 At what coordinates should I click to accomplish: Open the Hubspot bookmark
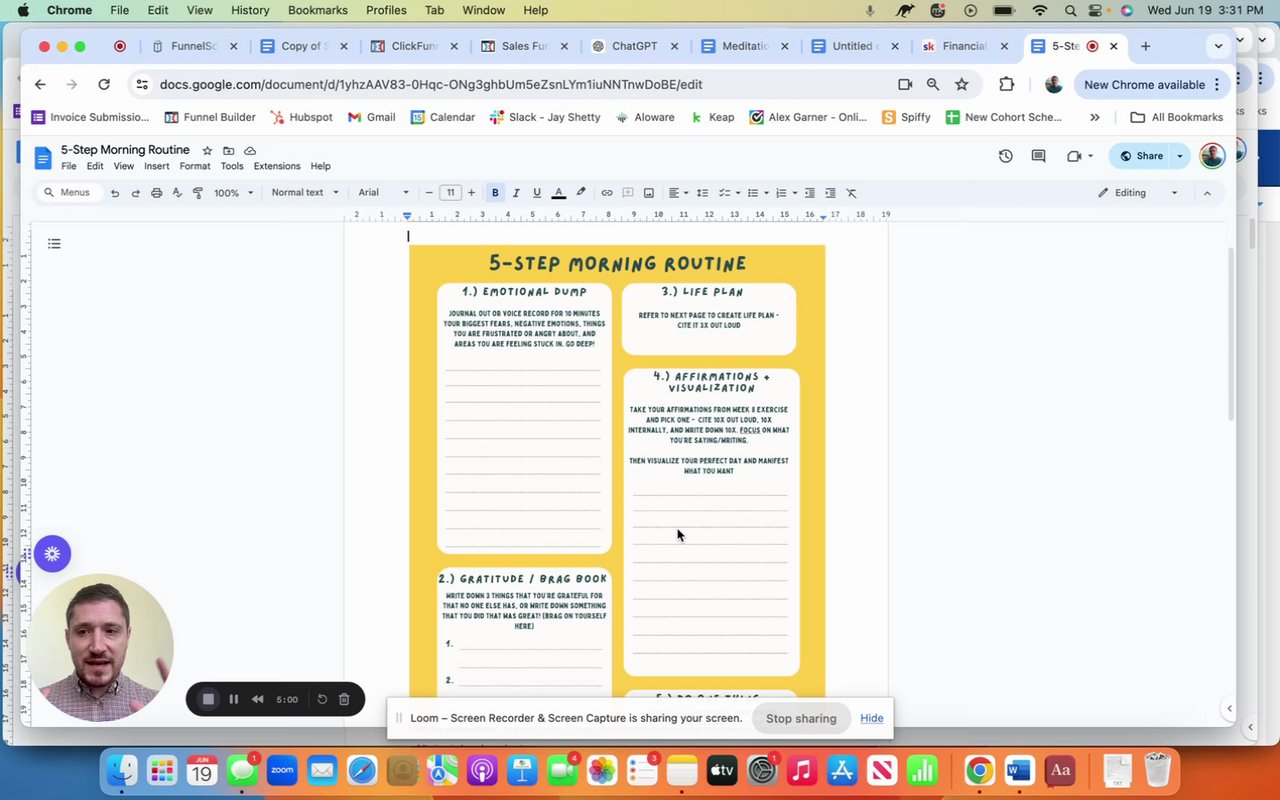(301, 117)
